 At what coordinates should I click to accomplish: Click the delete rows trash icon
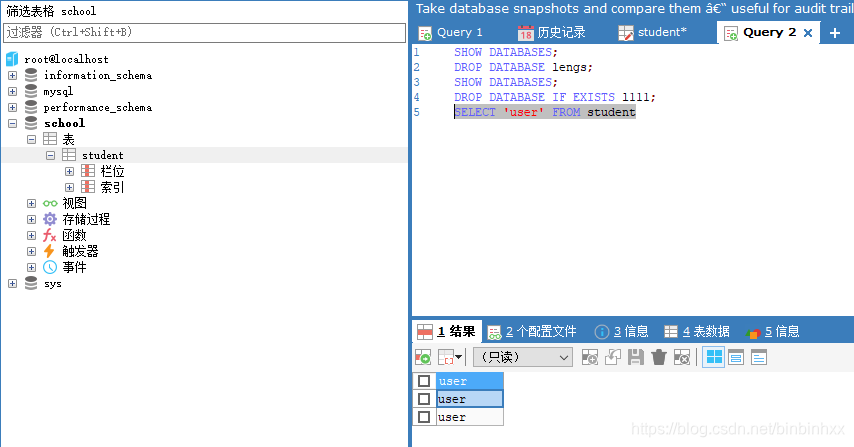point(659,358)
